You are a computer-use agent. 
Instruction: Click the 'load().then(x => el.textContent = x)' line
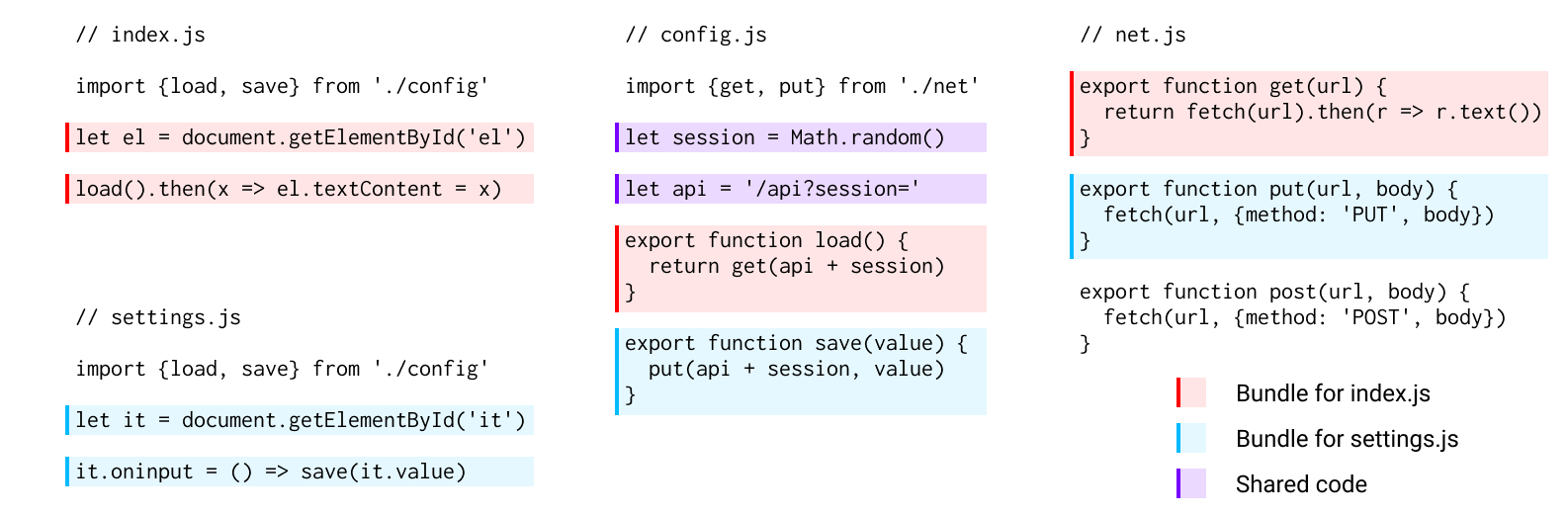click(300, 189)
